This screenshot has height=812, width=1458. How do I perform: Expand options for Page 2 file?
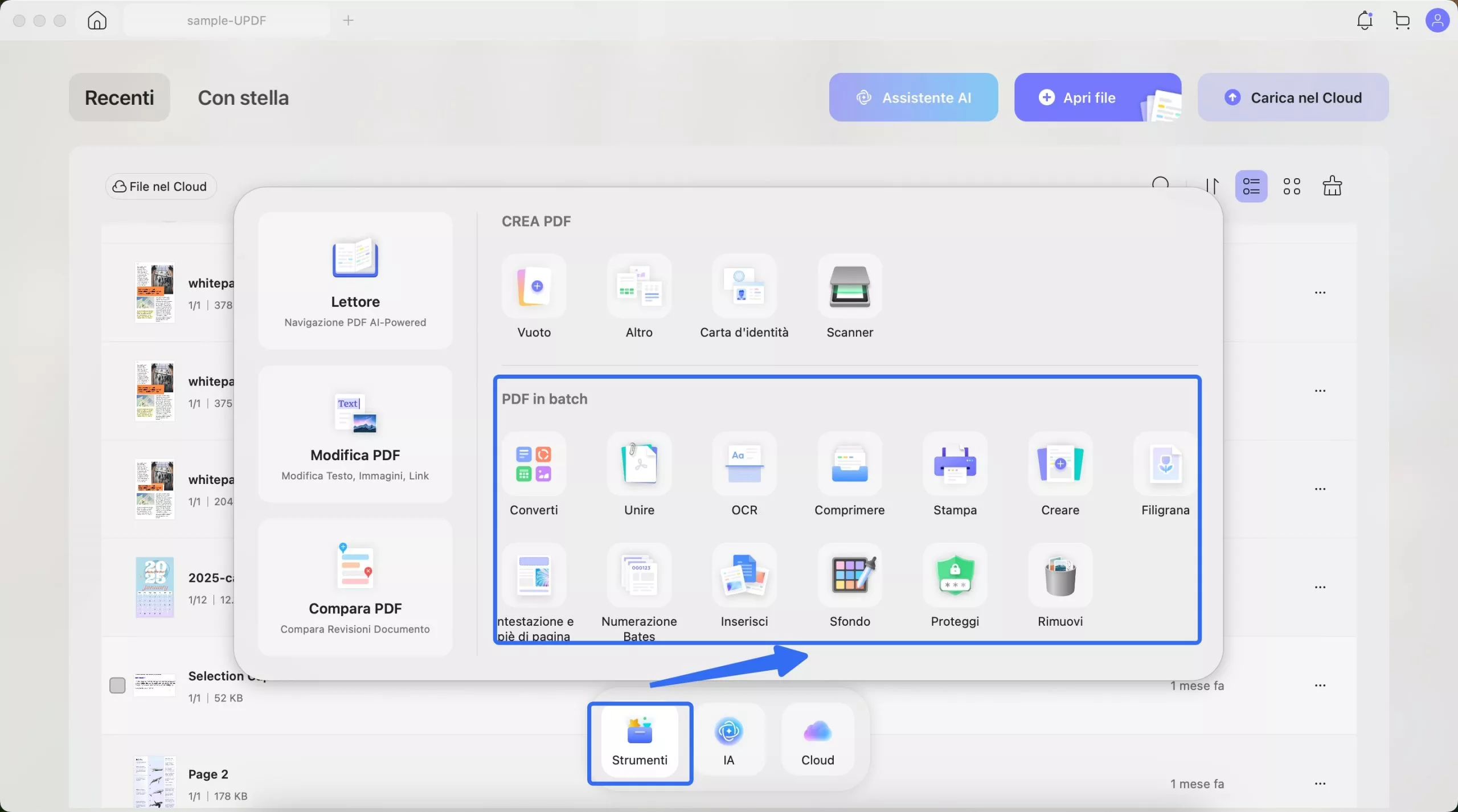(x=1320, y=784)
